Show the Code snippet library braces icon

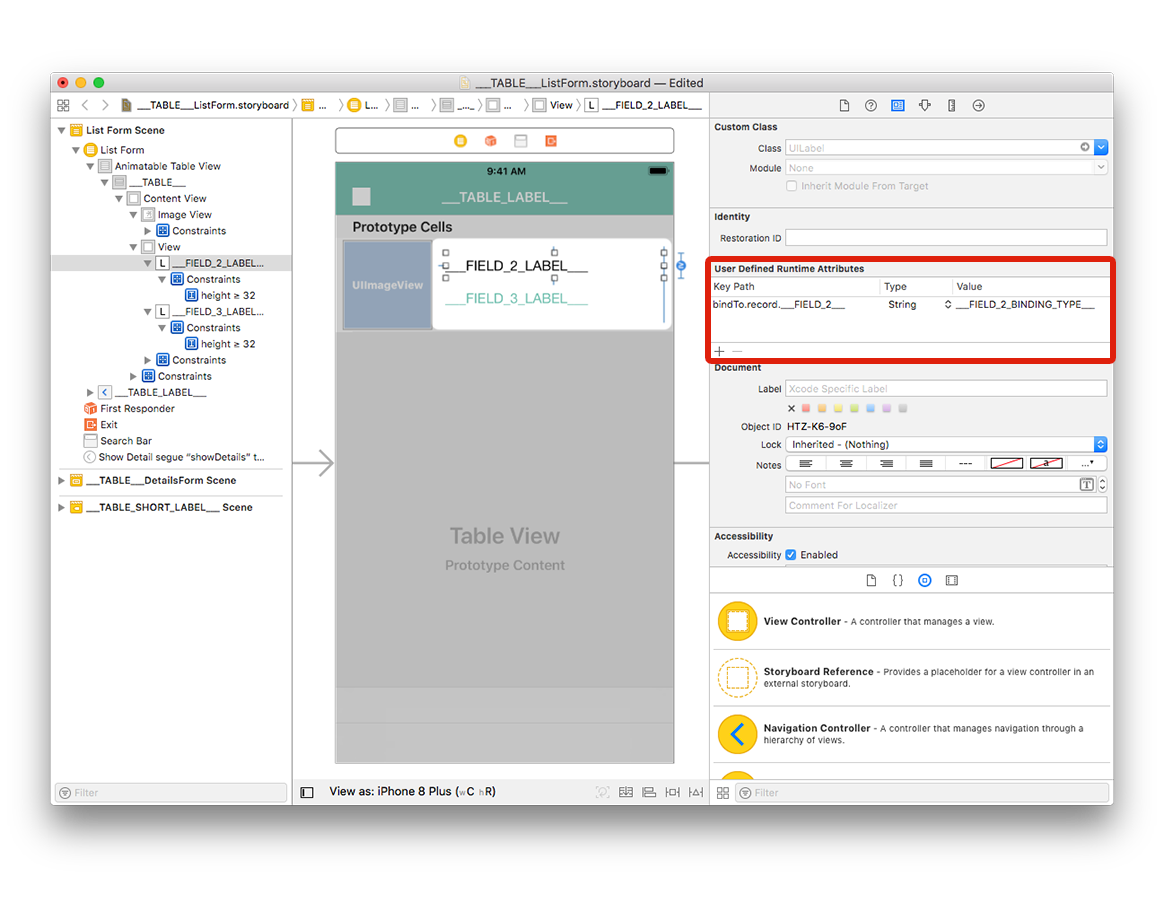[897, 581]
